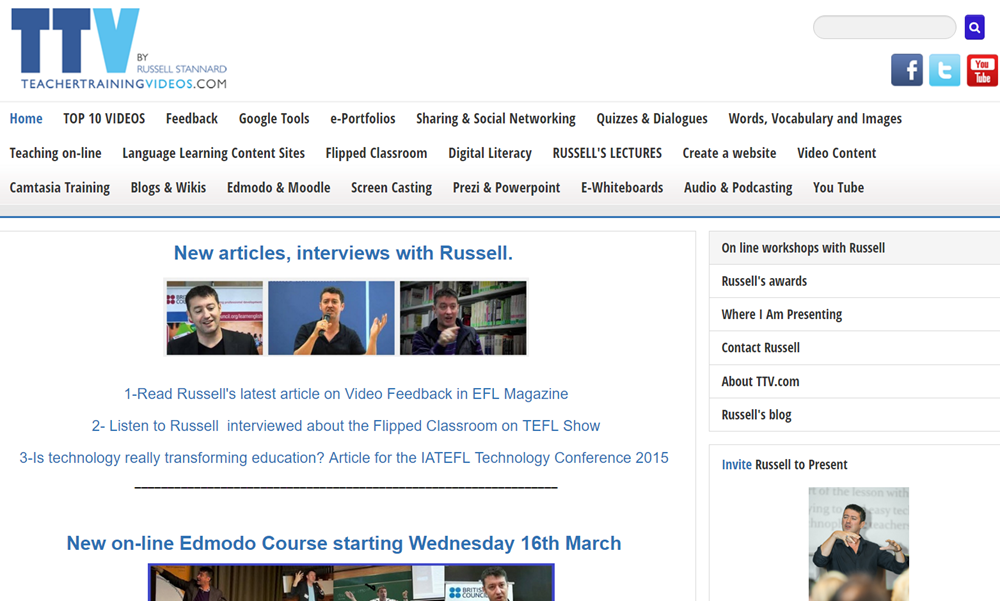Open Edmodo & Moodle menu item
This screenshot has width=1000, height=601.
click(x=279, y=188)
